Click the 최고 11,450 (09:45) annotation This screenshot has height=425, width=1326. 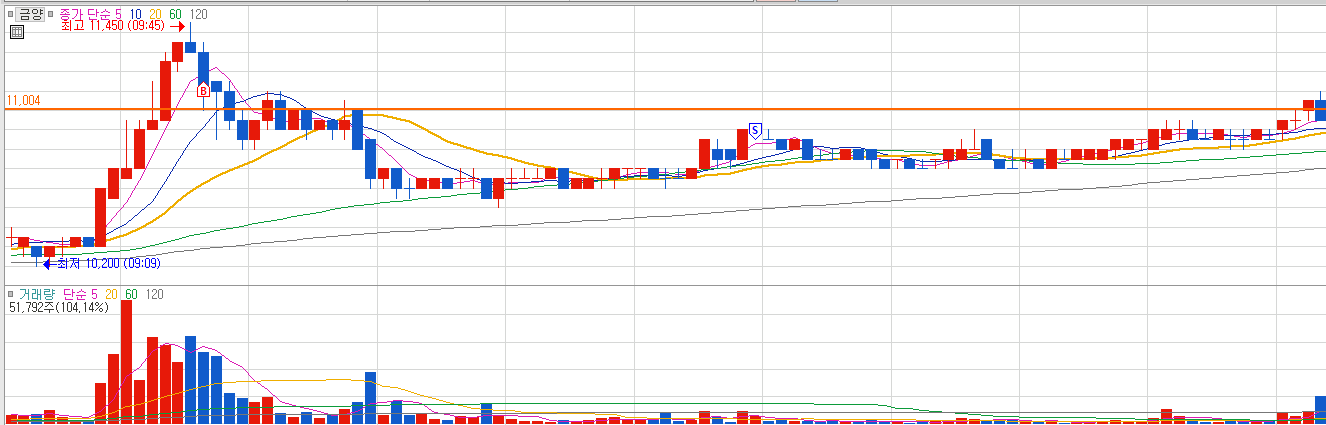(113, 26)
